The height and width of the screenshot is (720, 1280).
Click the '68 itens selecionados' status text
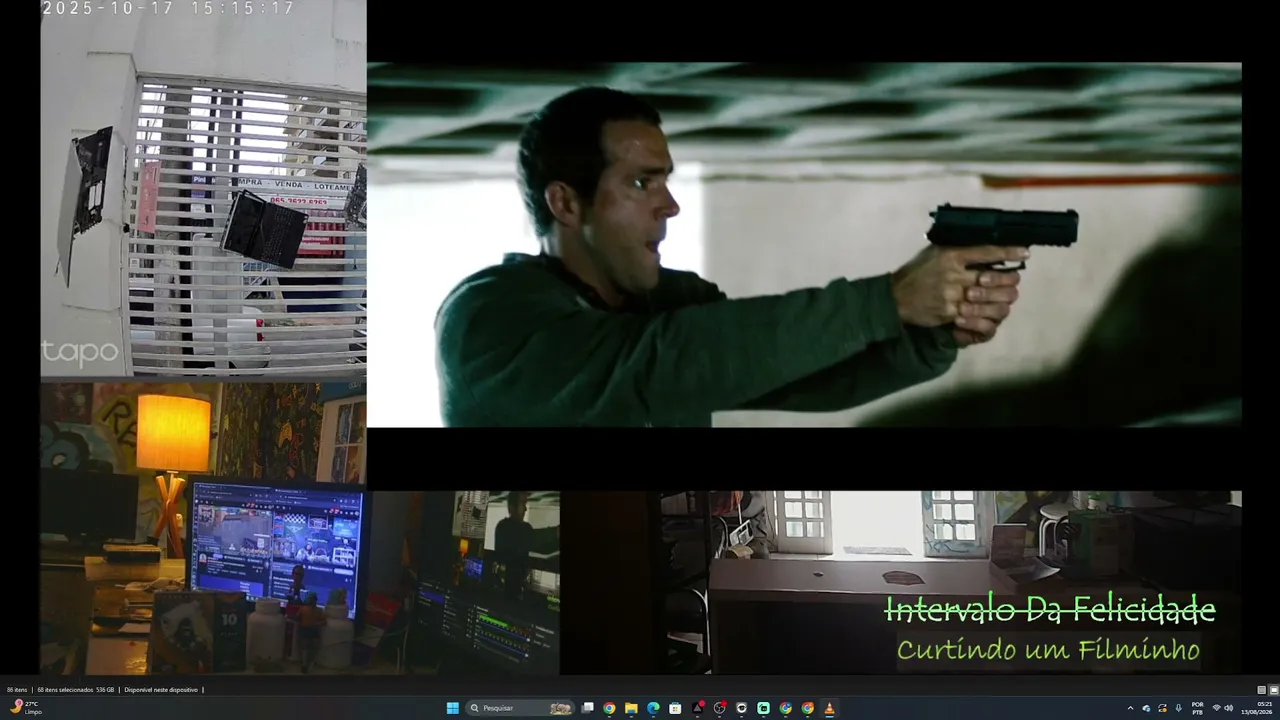(x=66, y=690)
